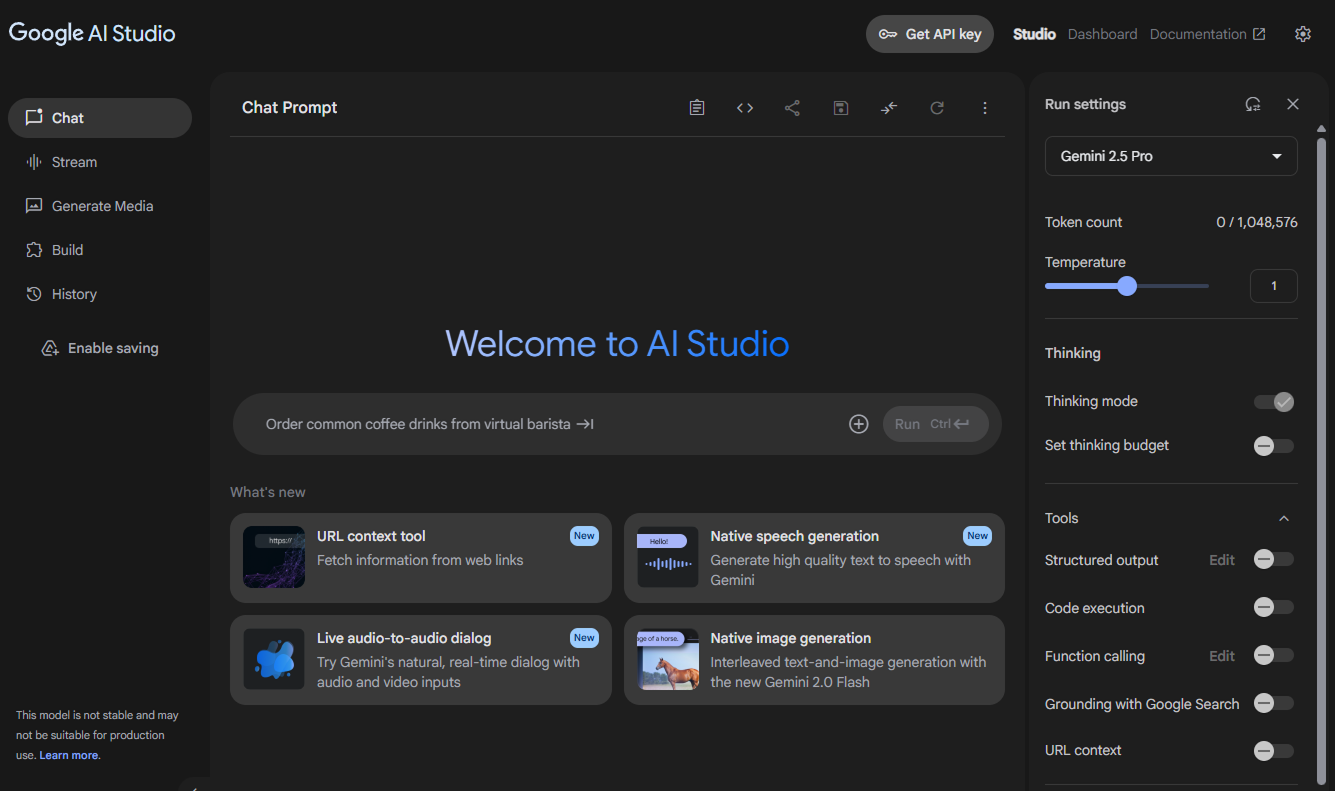This screenshot has width=1335, height=791.
Task: Open the Dashboard tab
Action: coord(1102,34)
